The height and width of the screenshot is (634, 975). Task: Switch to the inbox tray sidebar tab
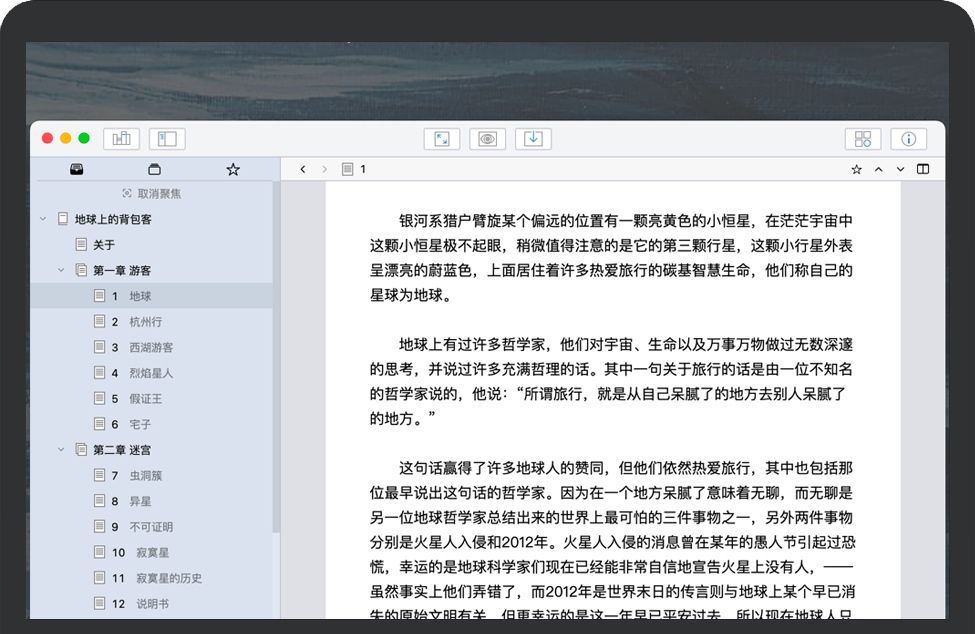77,169
